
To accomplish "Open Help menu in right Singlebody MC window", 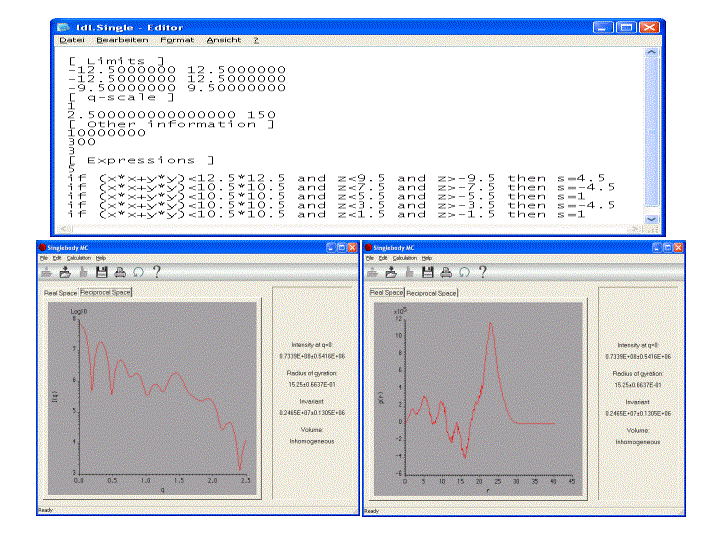I will tap(427, 258).
